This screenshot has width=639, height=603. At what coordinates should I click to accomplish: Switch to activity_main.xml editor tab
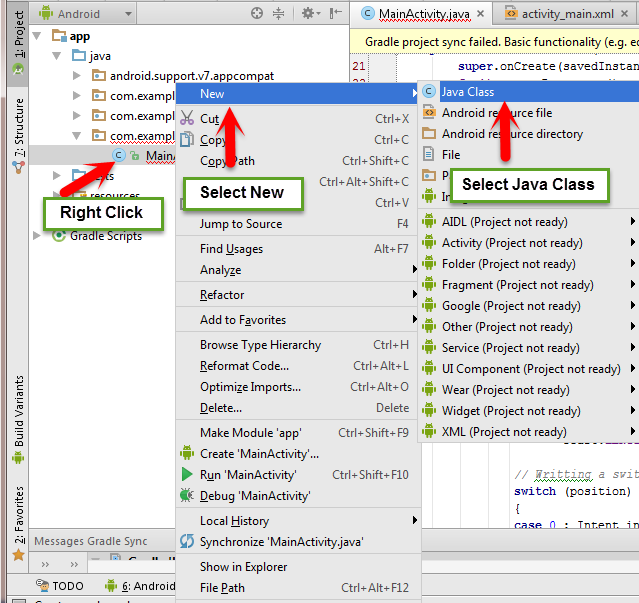coord(568,14)
